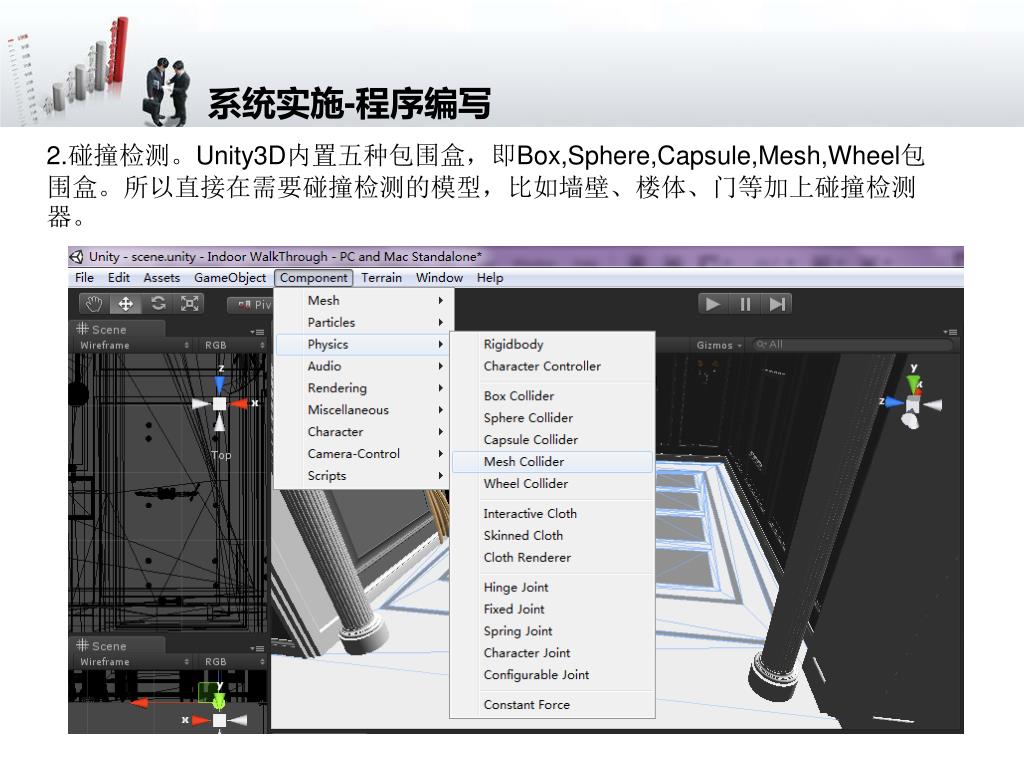
Task: Open the Help menu
Action: tap(490, 278)
